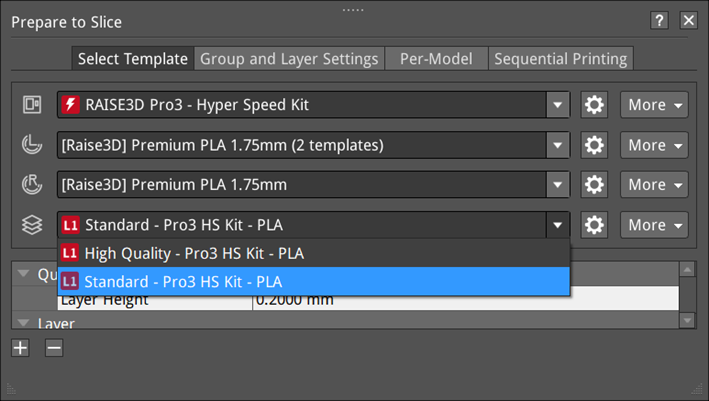Screen dimensions: 709x401
Task: Click the minus icon to remove setting
Action: 54,348
